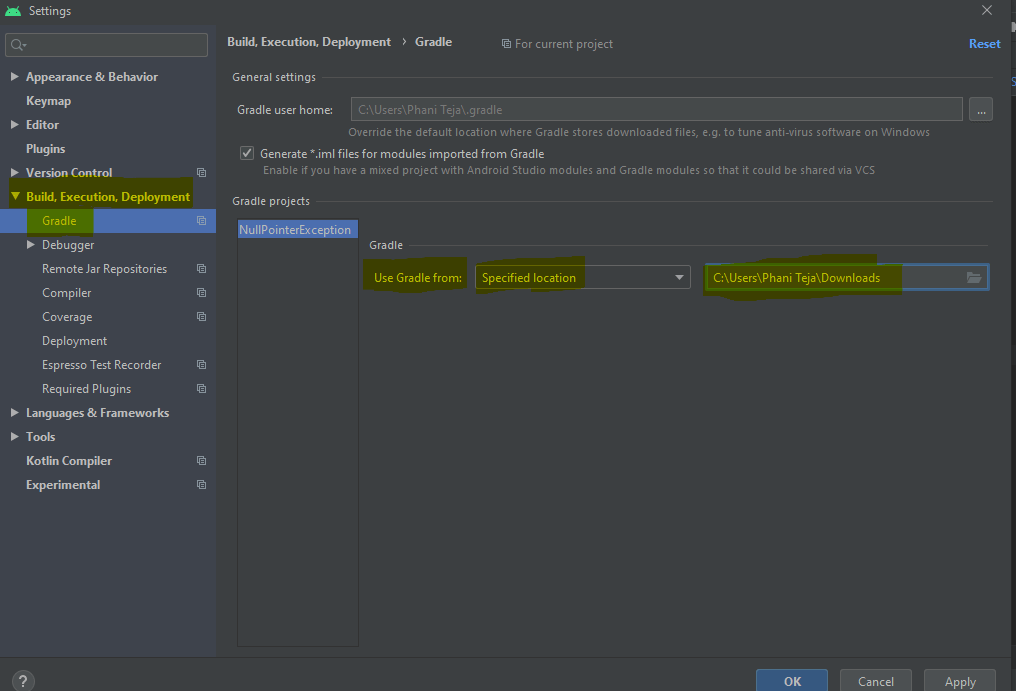Click the Reset link
1016x691 pixels.
[984, 43]
